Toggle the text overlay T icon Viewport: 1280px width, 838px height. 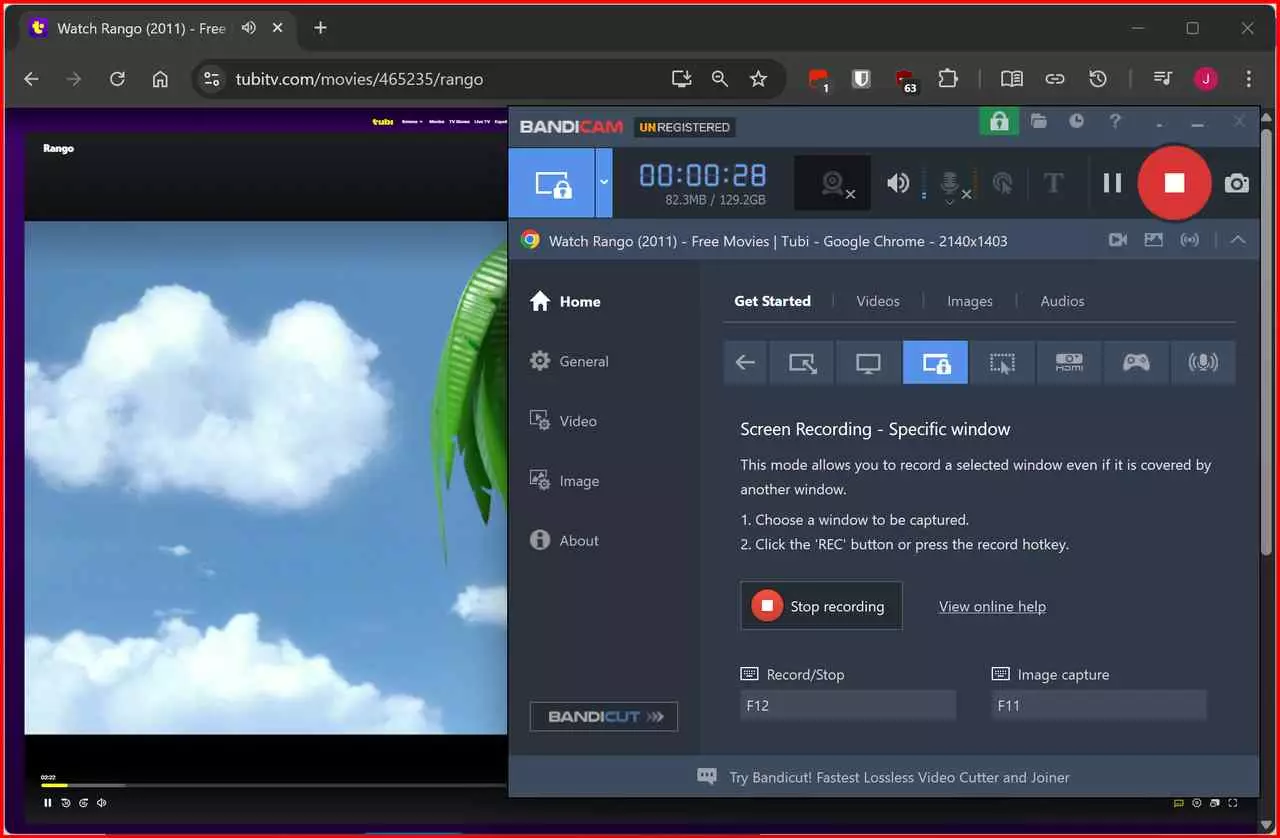tap(1053, 183)
